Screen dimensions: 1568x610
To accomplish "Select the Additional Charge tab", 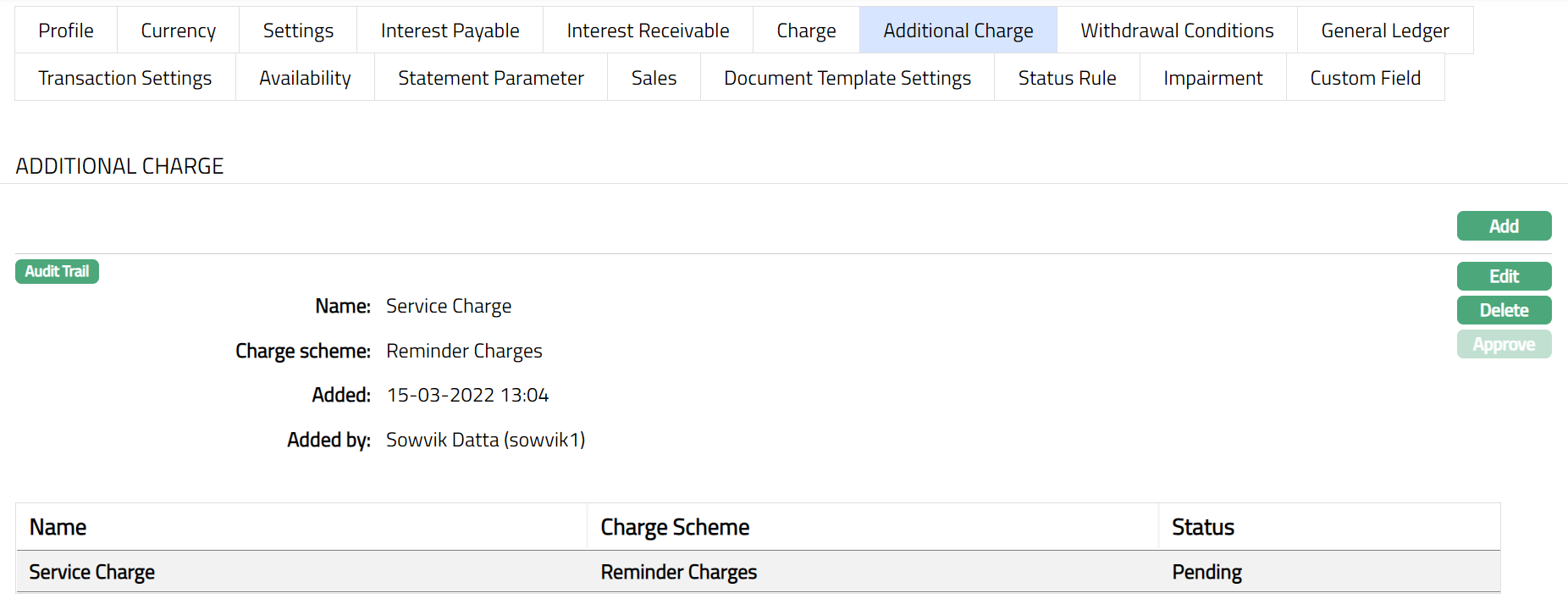I will pos(958,30).
